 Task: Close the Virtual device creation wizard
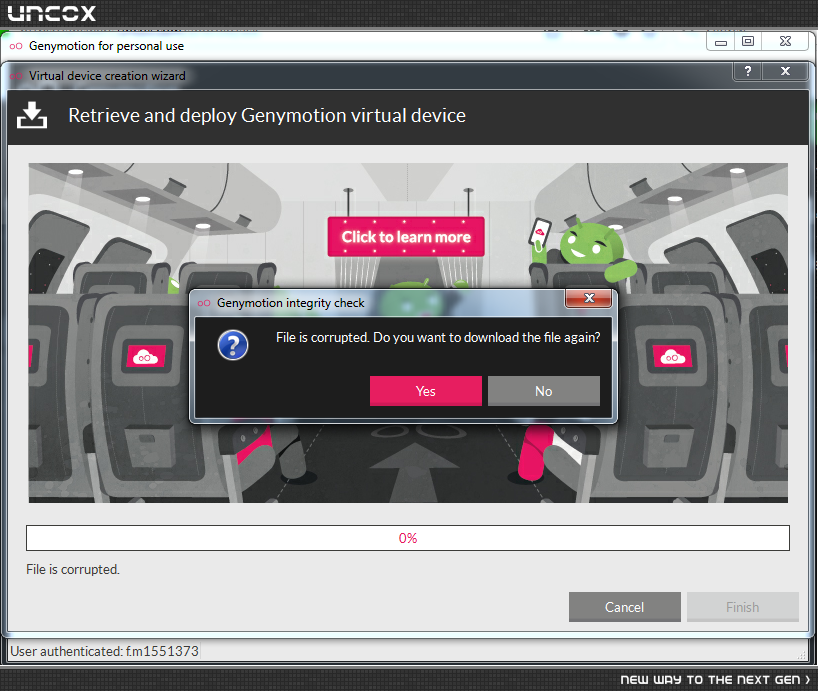tap(785, 71)
